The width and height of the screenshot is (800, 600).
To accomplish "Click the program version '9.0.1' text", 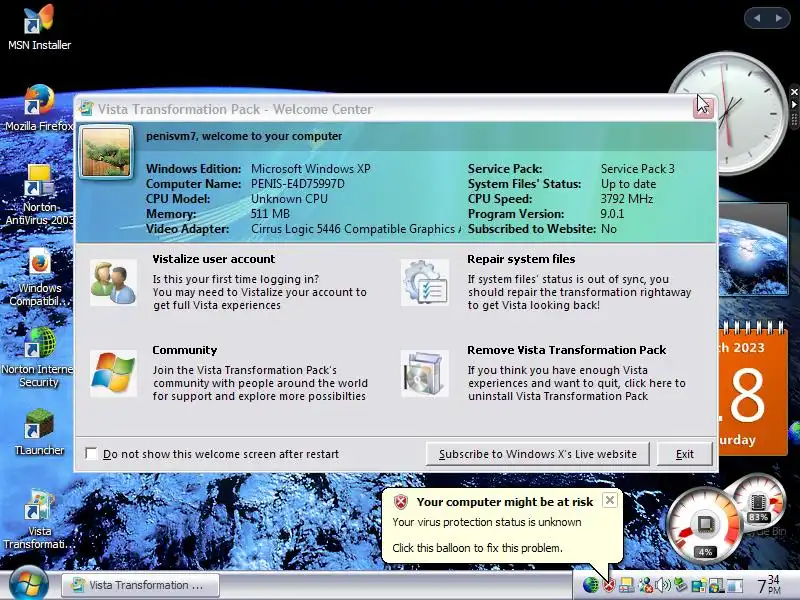I will click(x=612, y=214).
